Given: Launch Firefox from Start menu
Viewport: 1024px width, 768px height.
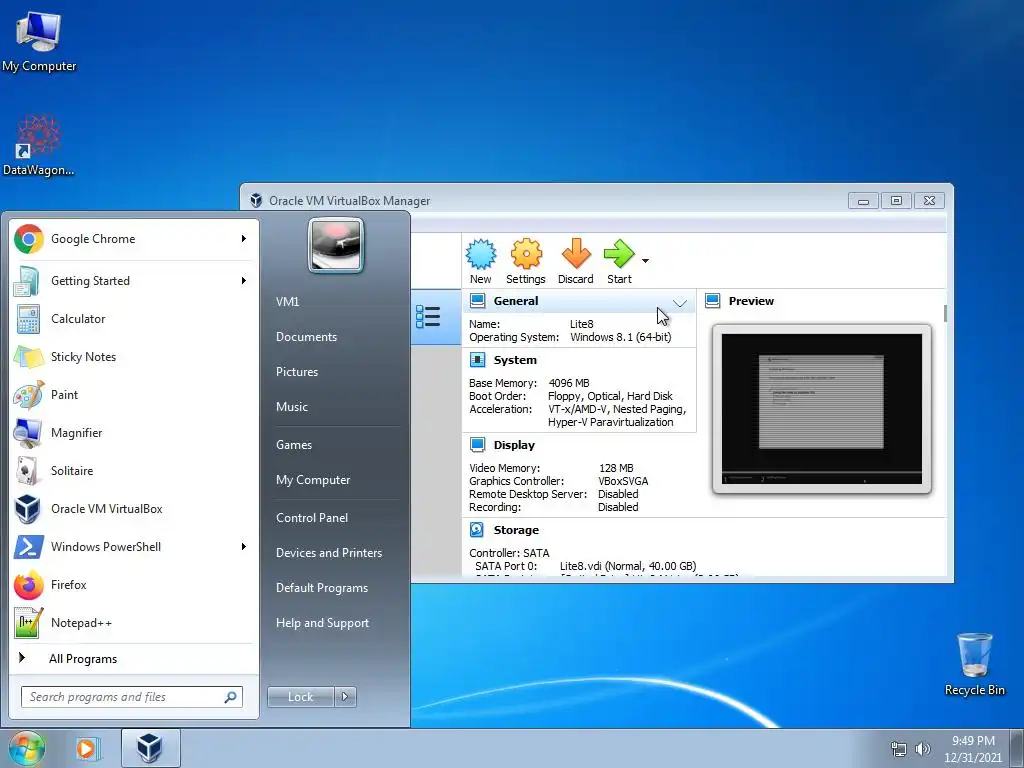Looking at the screenshot, I should [x=131, y=584].
